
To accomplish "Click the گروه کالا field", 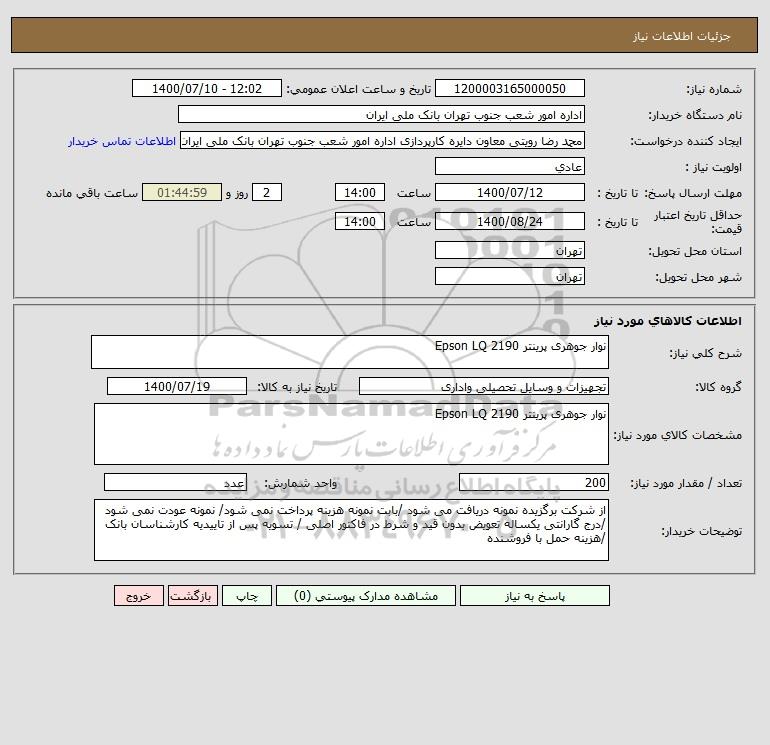I will 484,386.
